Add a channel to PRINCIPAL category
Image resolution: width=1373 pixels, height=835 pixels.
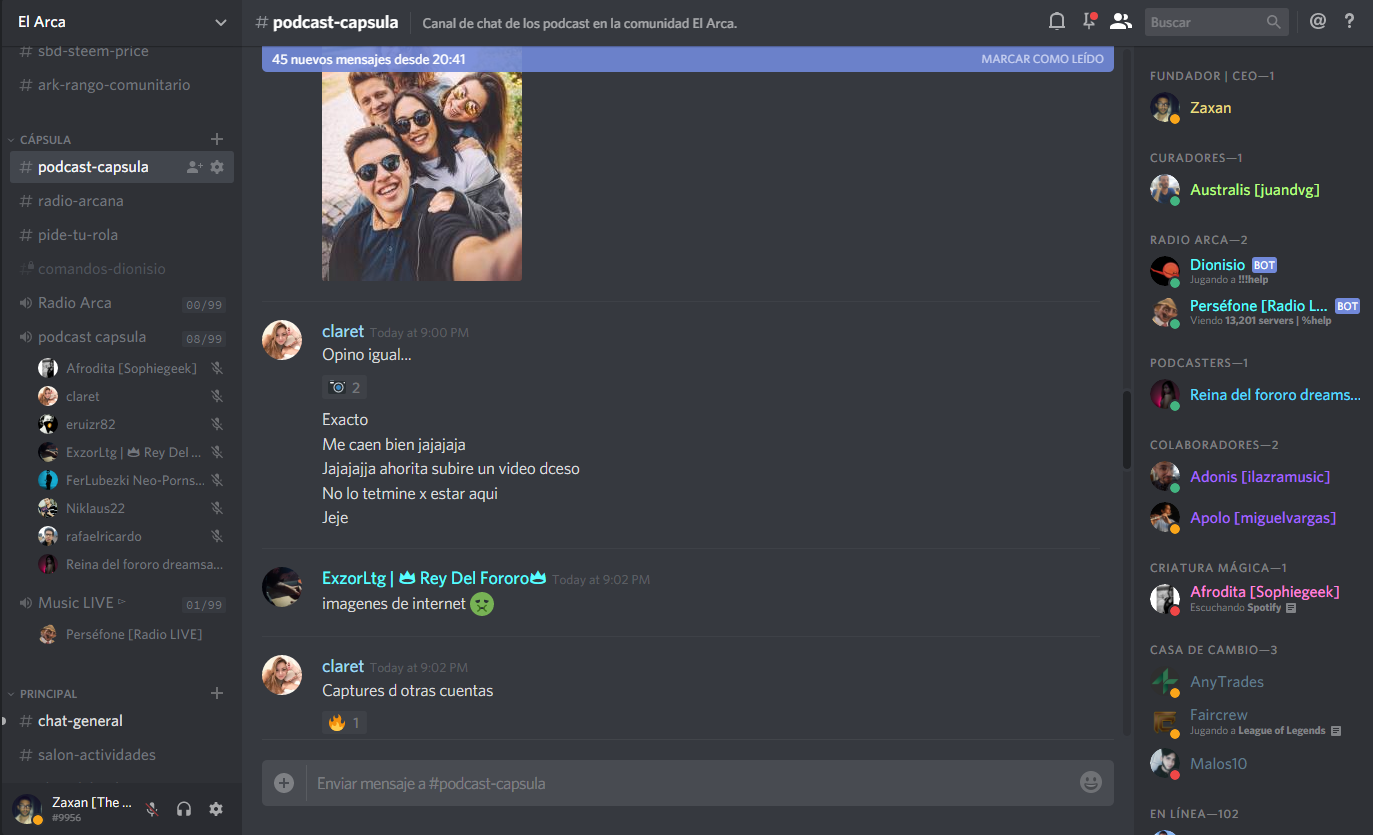tap(217, 693)
